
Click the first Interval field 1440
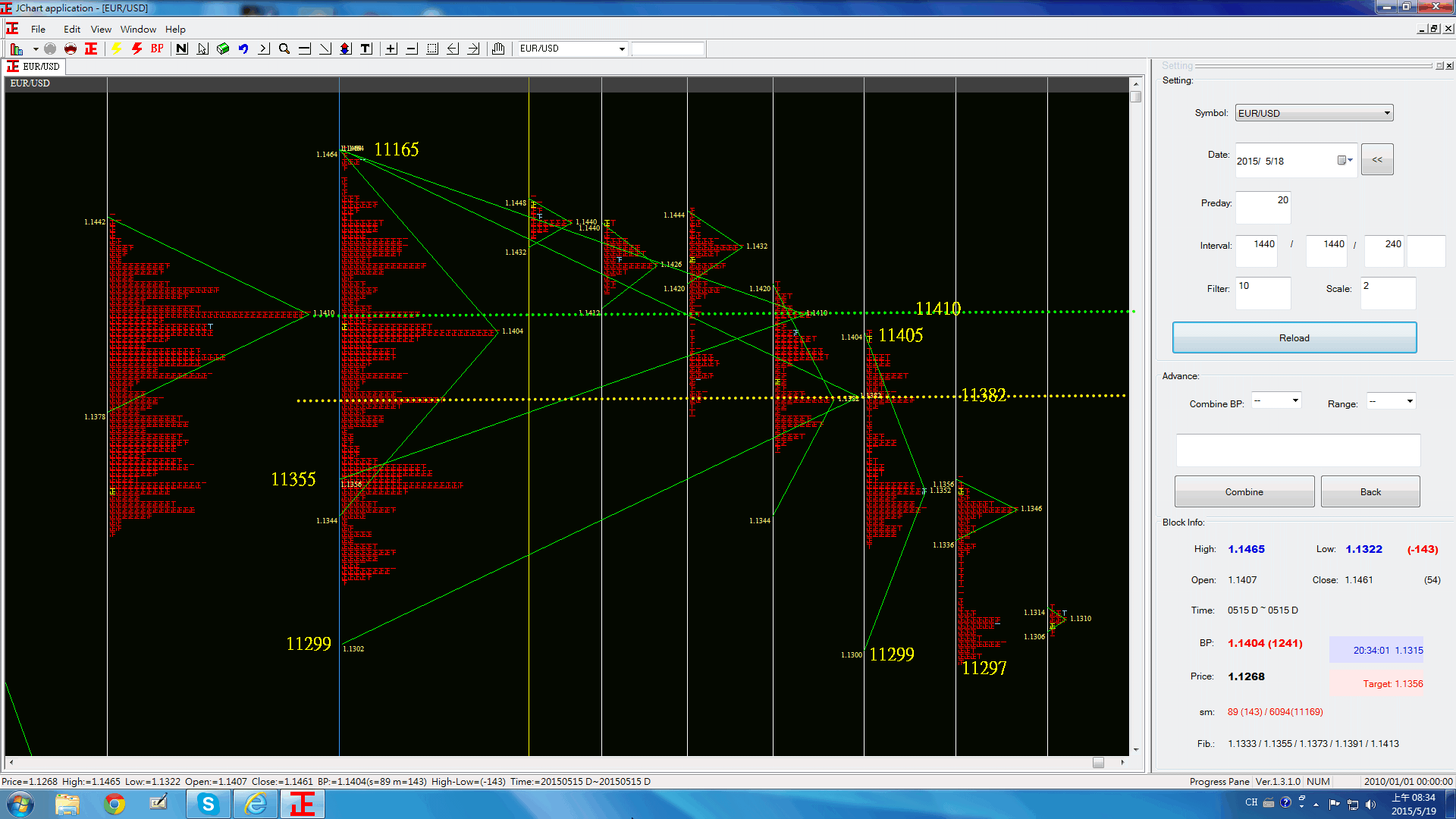[1257, 250]
